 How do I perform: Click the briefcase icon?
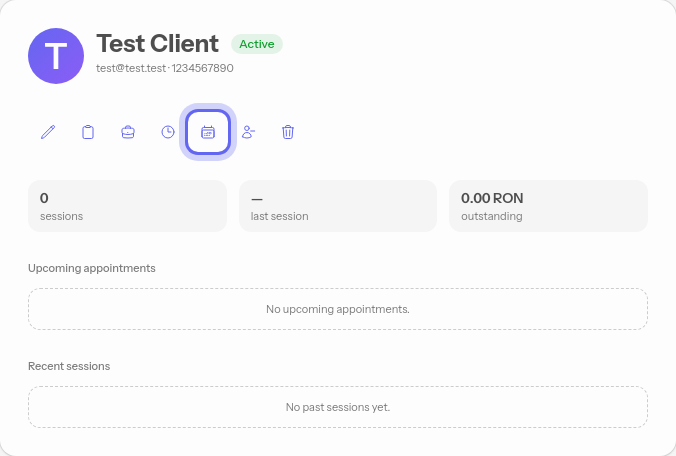click(128, 132)
